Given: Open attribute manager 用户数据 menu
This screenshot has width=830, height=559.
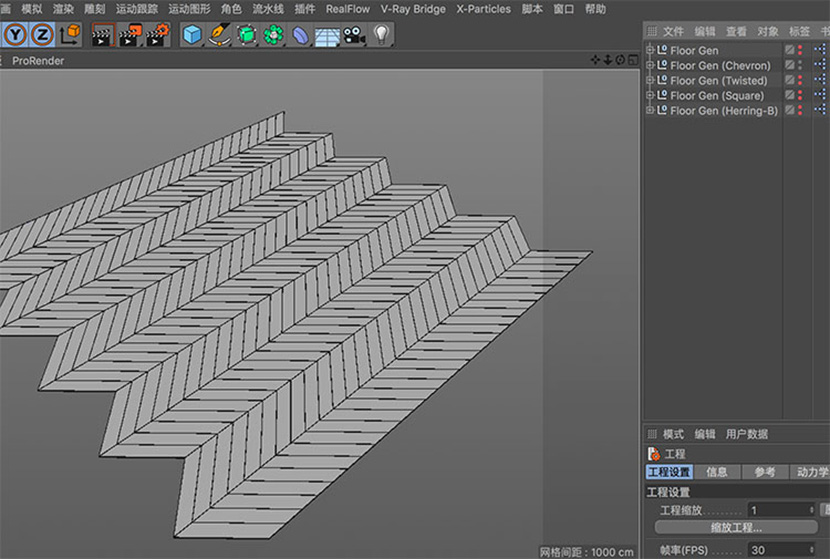Looking at the screenshot, I should 746,435.
